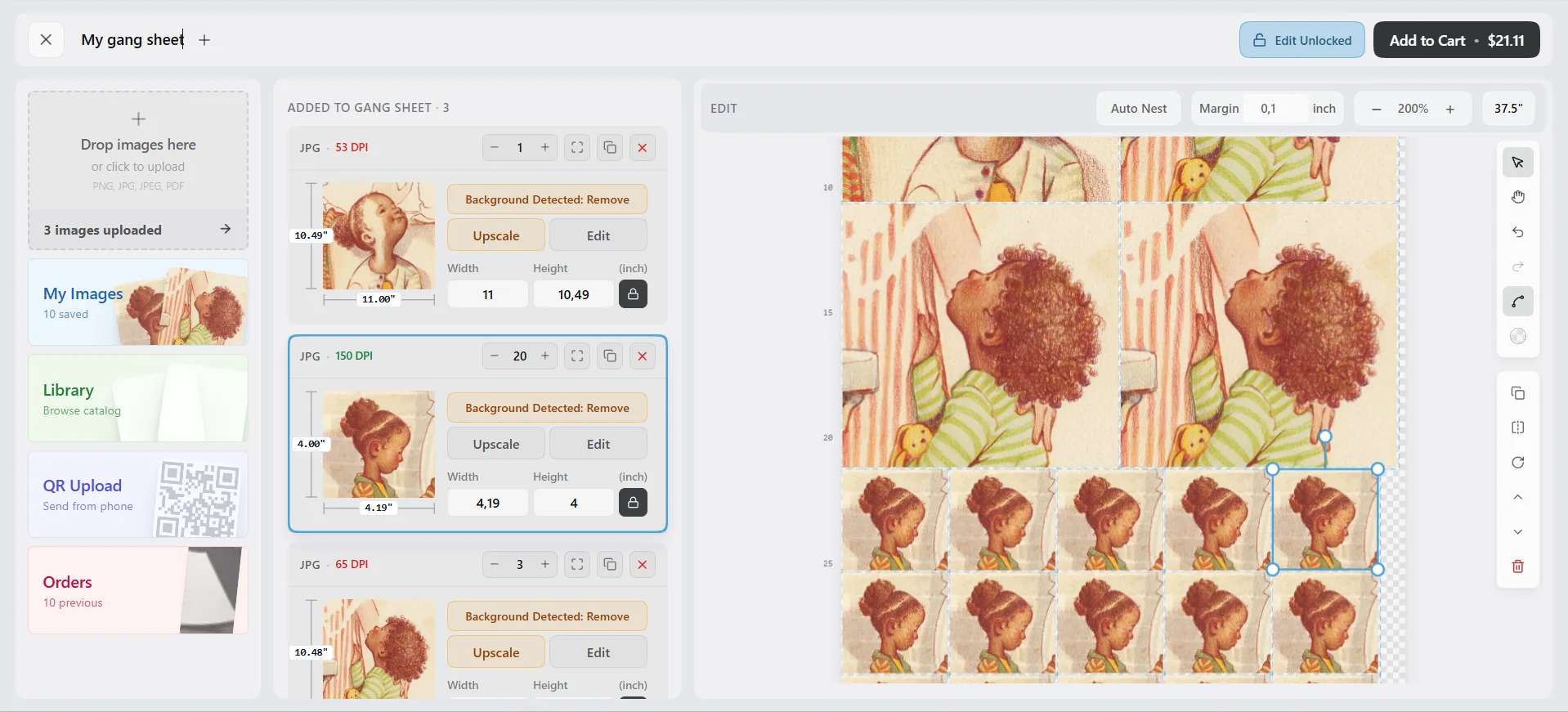Viewport: 1568px width, 712px height.
Task: Edit the 65 DPI image
Action: coord(598,652)
